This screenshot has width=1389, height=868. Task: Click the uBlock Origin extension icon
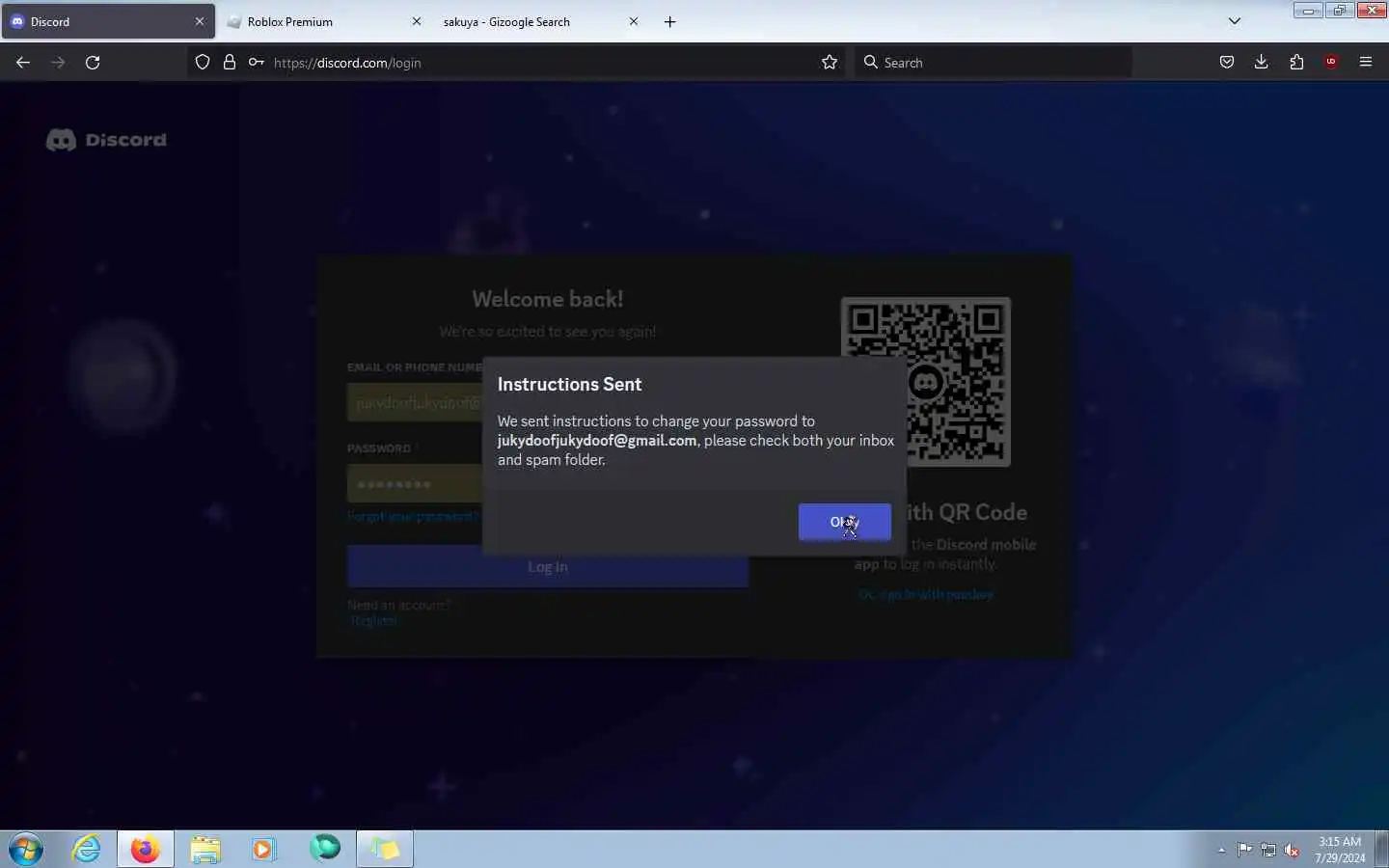[1331, 63]
